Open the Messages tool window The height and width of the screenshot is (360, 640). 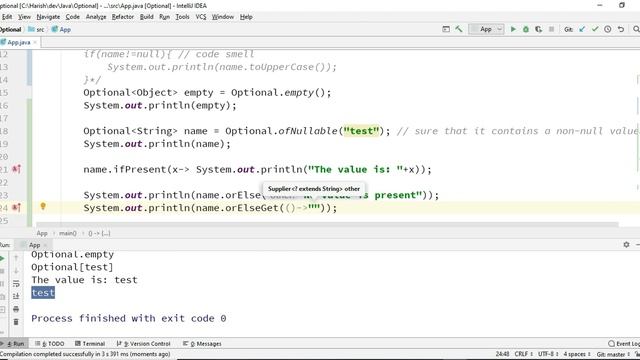tap(202, 344)
